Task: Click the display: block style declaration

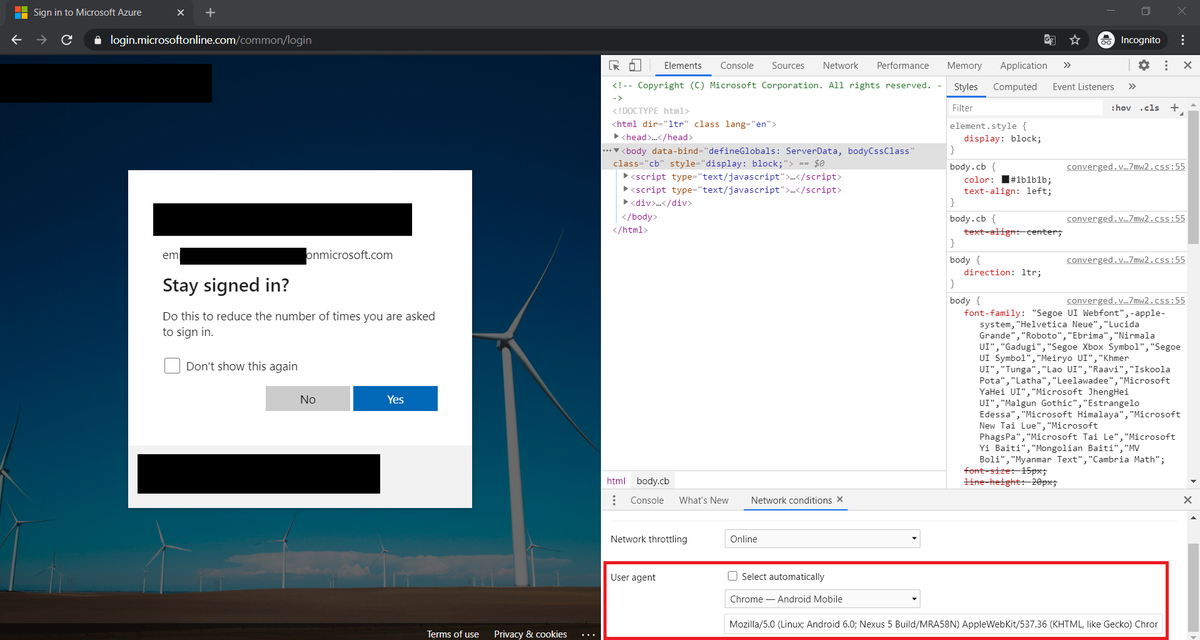Action: coord(1002,139)
